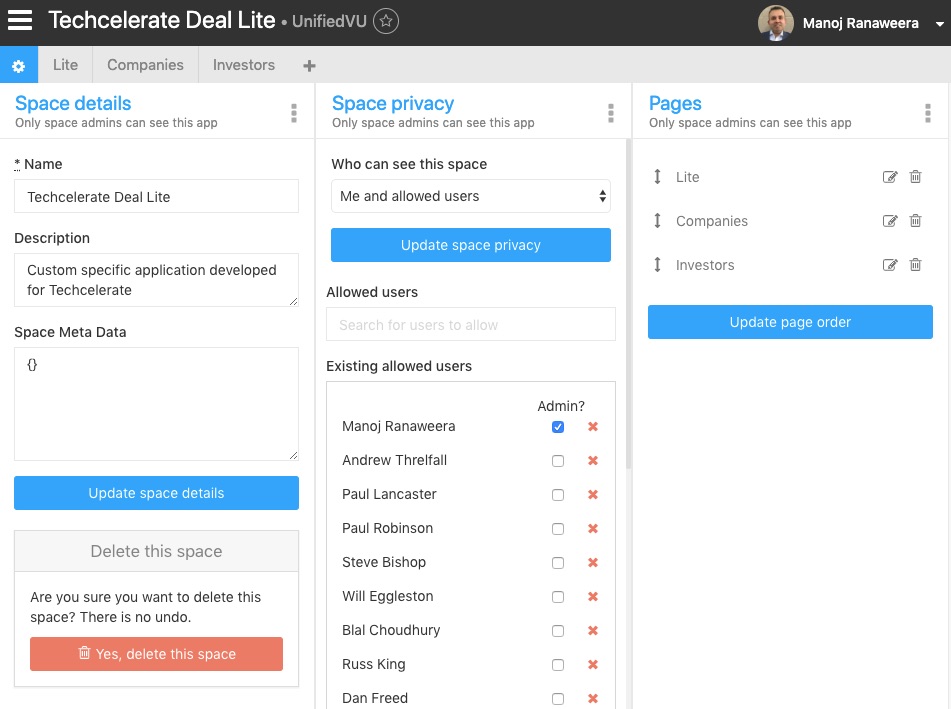Uncheck admin checkbox for Manoj Ranaweera
Viewport: 951px width, 709px height.
tap(558, 427)
